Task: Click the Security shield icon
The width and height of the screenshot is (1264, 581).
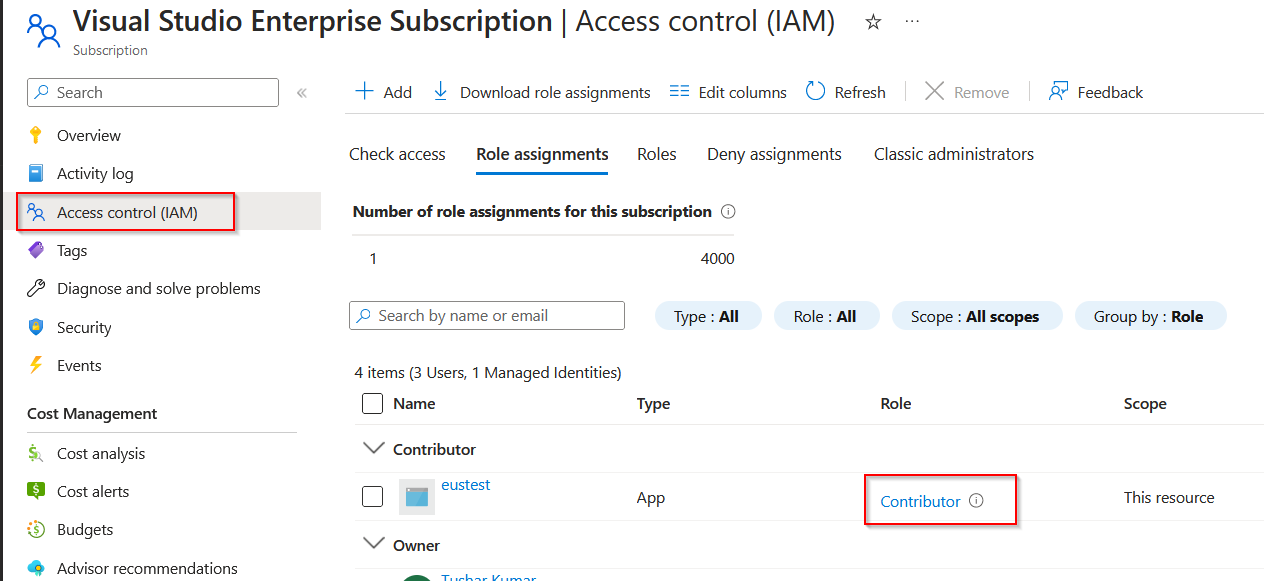Action: [x=36, y=327]
